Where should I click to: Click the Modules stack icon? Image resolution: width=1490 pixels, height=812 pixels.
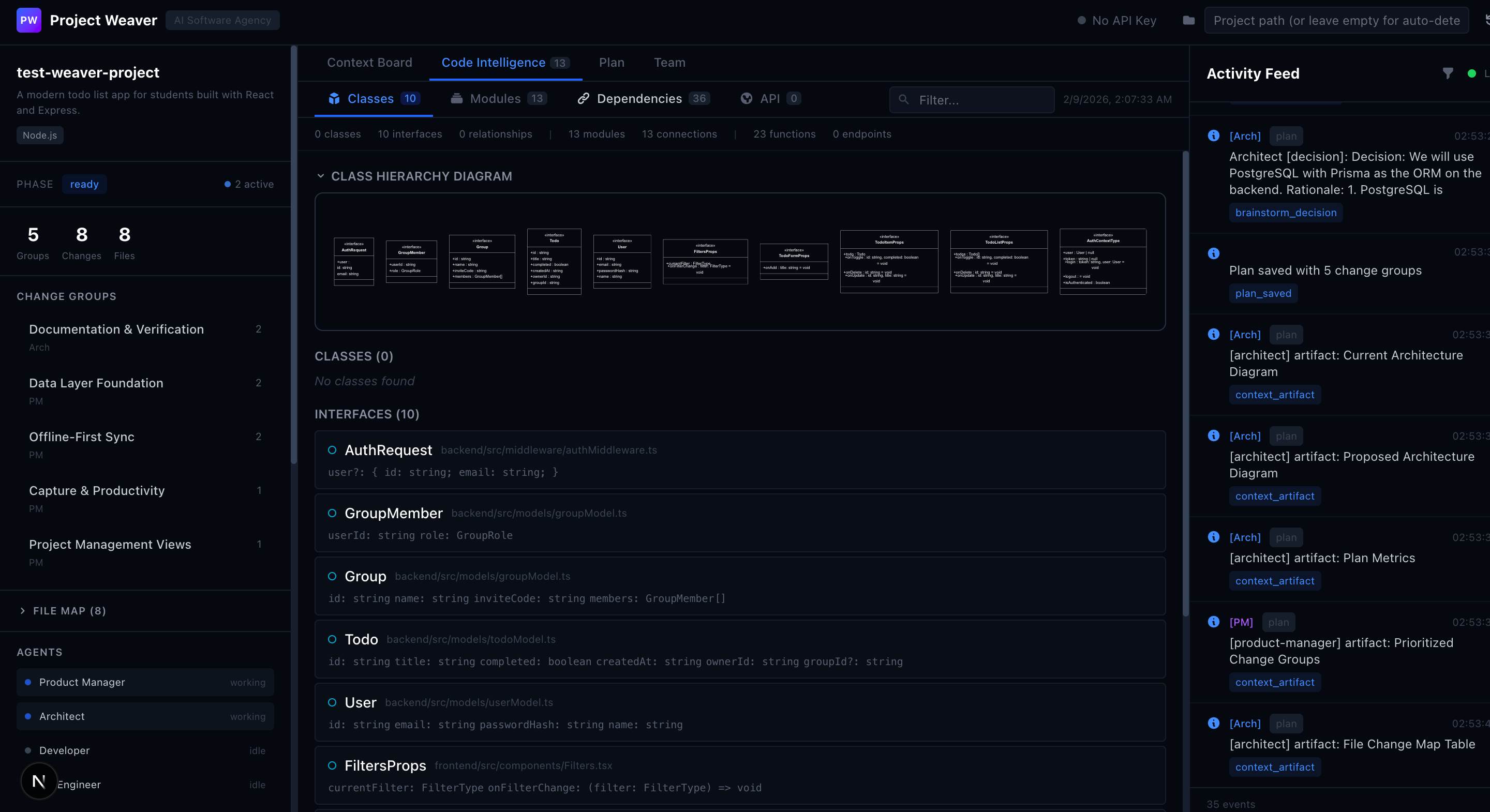pyautogui.click(x=456, y=99)
